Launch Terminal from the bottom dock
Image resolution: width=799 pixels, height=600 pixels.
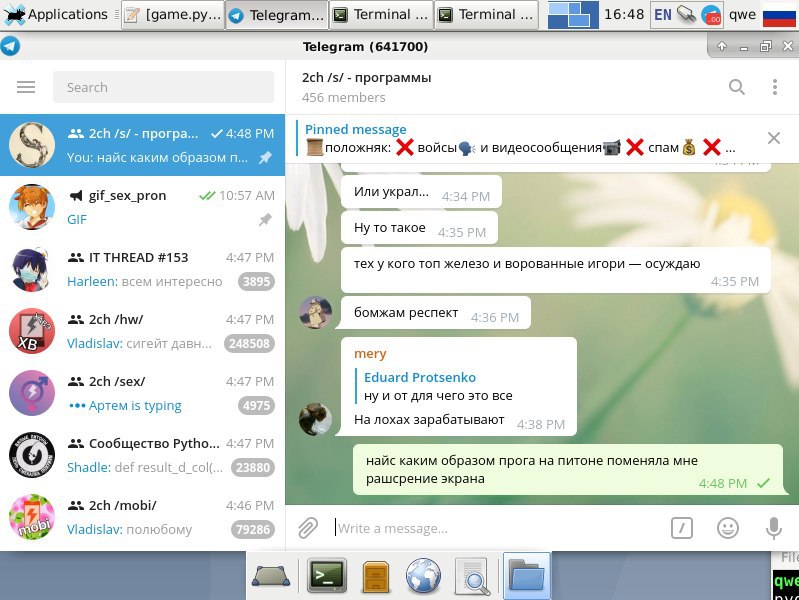point(327,575)
